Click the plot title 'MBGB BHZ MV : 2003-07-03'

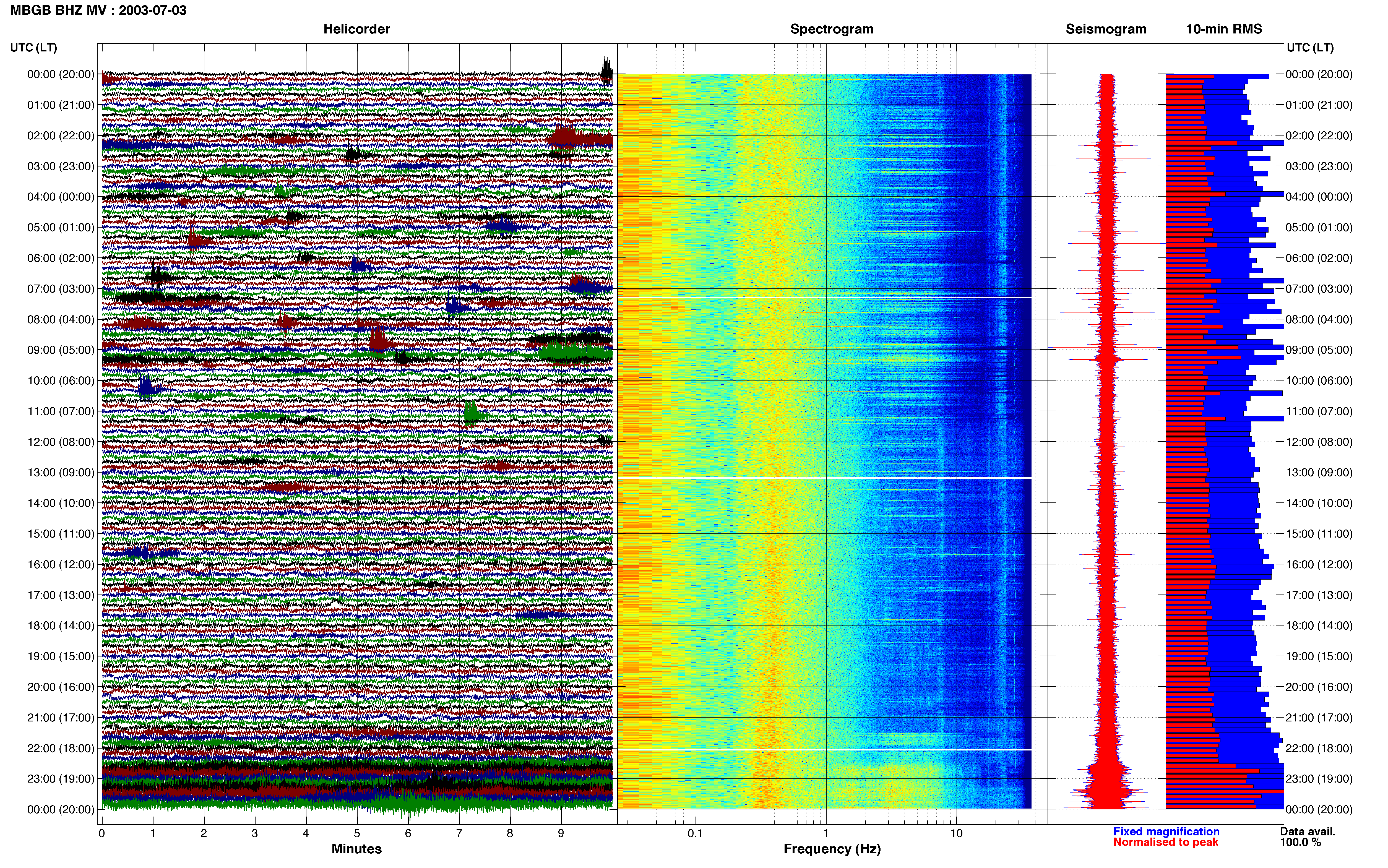point(98,10)
